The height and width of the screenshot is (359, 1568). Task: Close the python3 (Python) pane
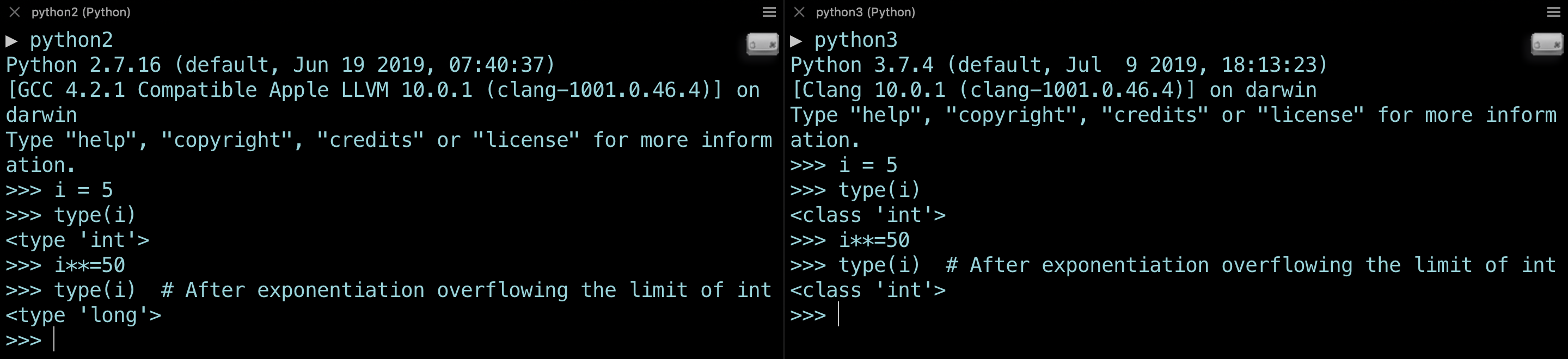799,12
